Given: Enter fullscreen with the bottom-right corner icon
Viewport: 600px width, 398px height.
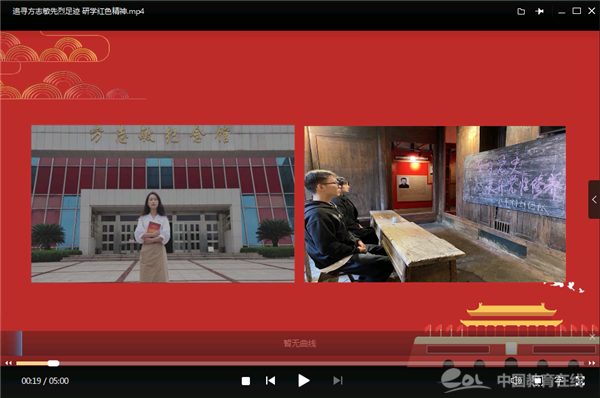Looking at the screenshot, I should (580, 380).
